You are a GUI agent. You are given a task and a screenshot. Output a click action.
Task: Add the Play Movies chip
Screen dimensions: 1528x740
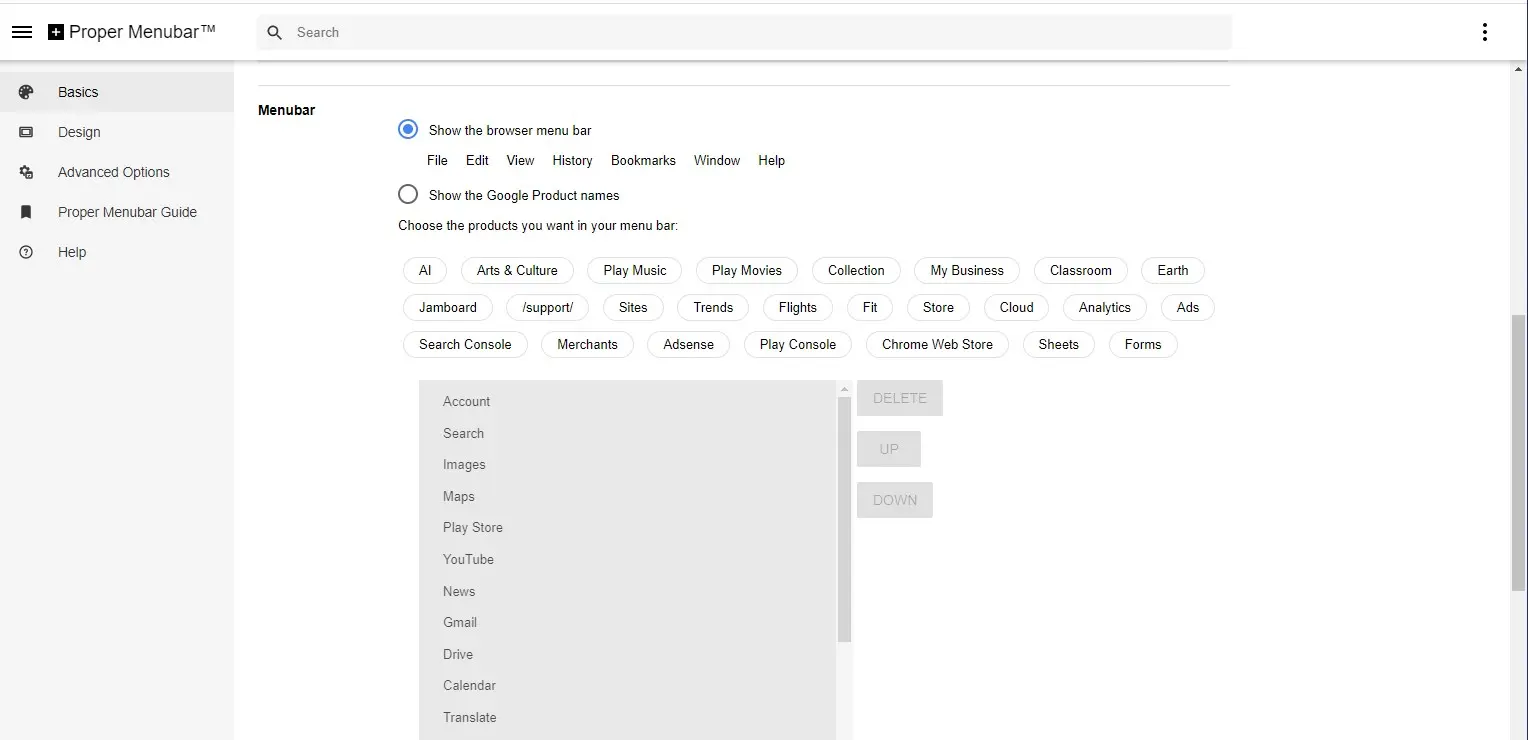[747, 270]
